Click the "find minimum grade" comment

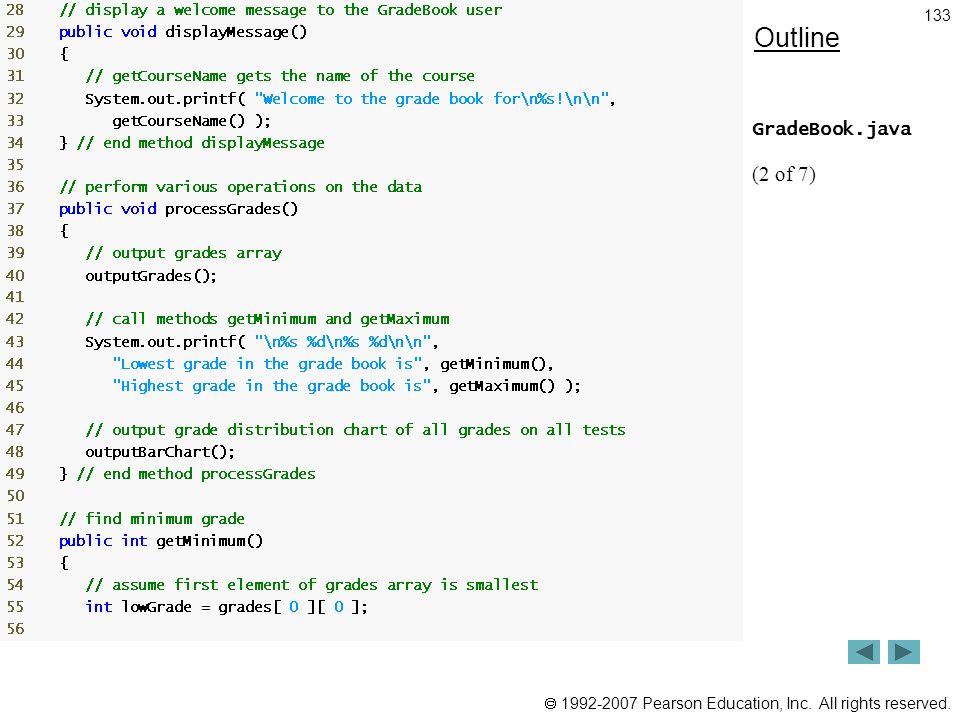pyautogui.click(x=152, y=519)
